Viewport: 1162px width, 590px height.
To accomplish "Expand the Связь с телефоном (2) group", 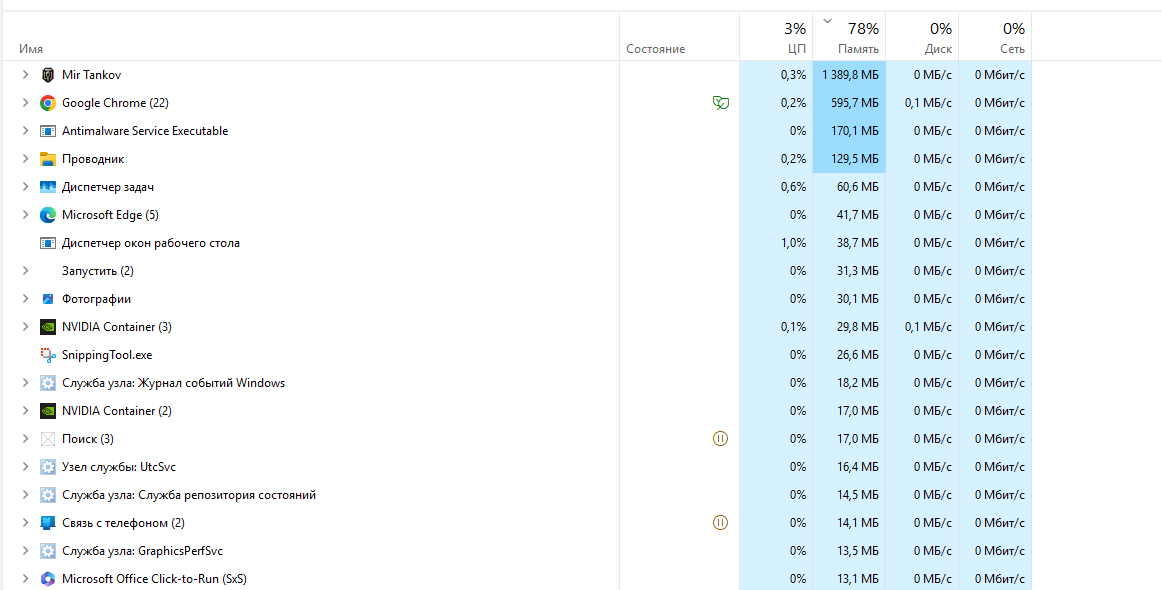I will 26,523.
